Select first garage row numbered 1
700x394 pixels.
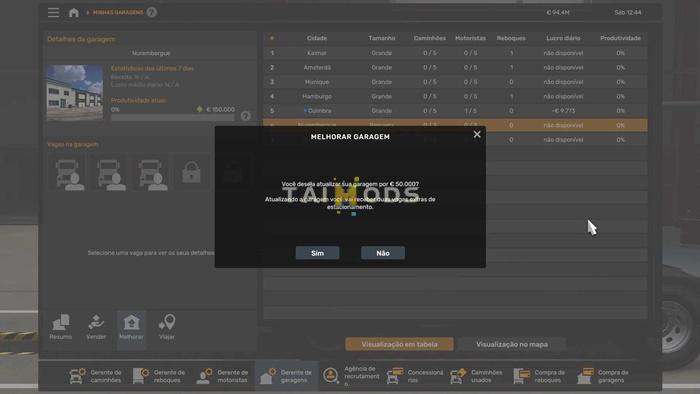click(455, 53)
